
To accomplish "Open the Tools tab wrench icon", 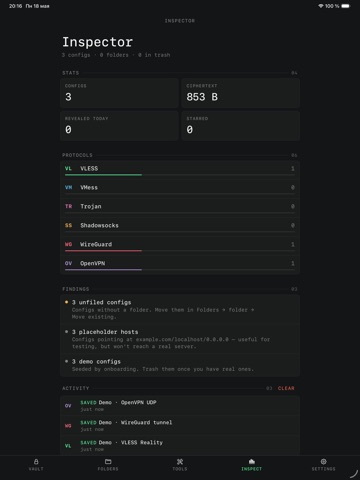I will tap(180, 462).
